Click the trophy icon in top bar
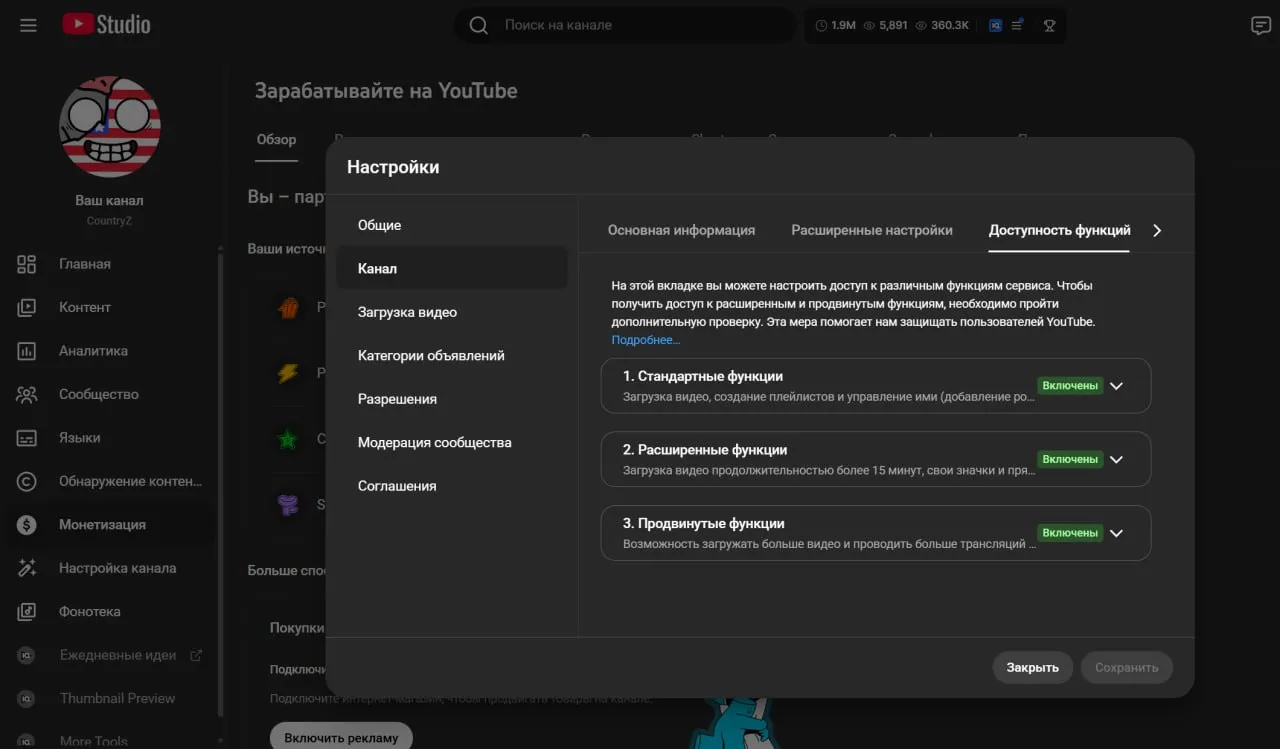Image resolution: width=1280 pixels, height=749 pixels. click(1049, 25)
